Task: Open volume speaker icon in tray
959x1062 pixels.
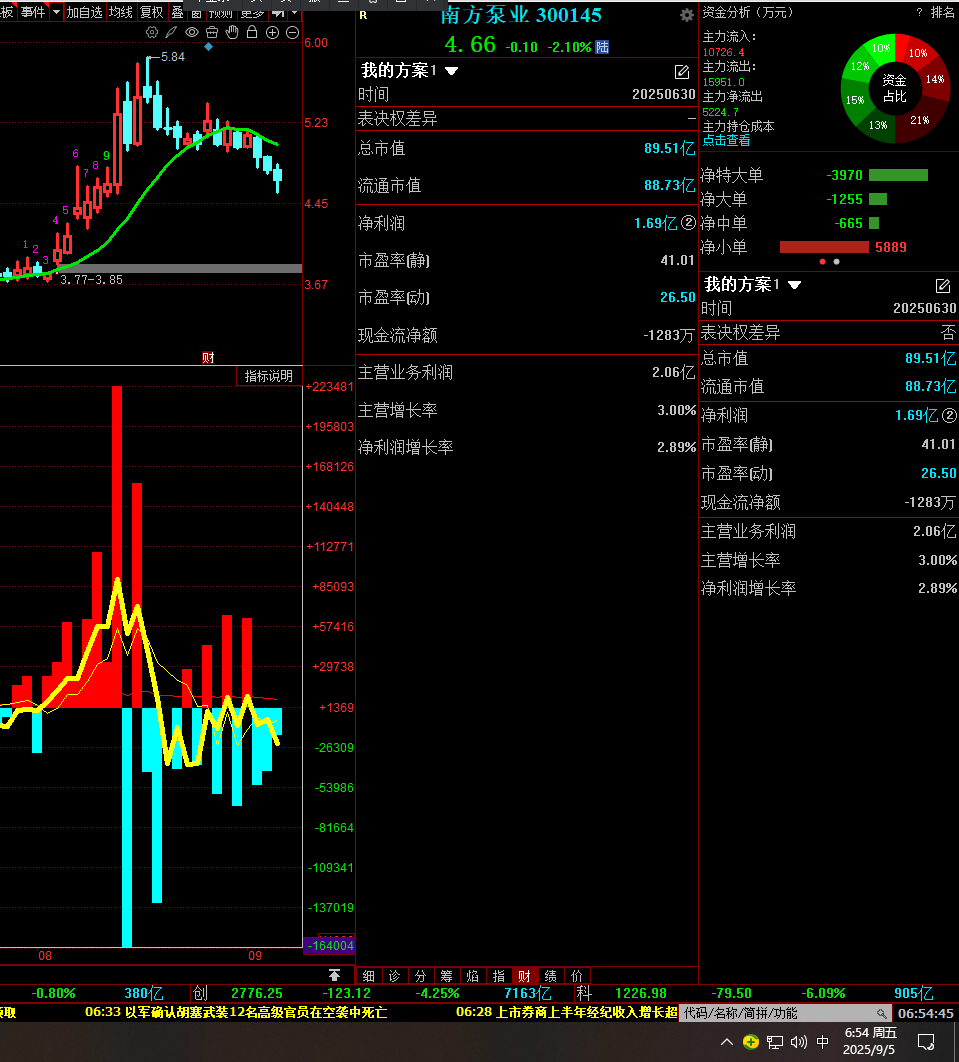Action: click(x=798, y=1042)
